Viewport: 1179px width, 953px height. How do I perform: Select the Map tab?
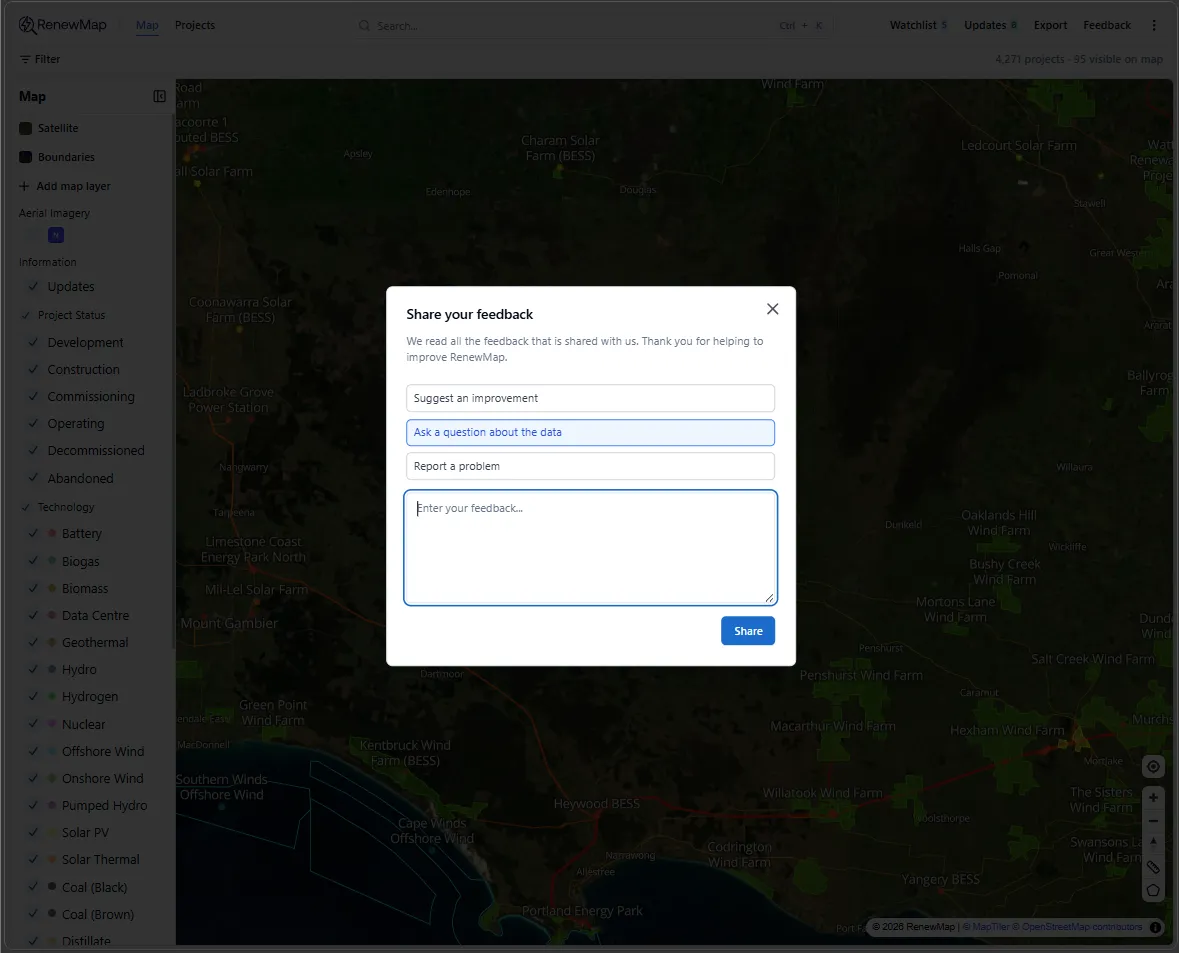click(x=146, y=25)
